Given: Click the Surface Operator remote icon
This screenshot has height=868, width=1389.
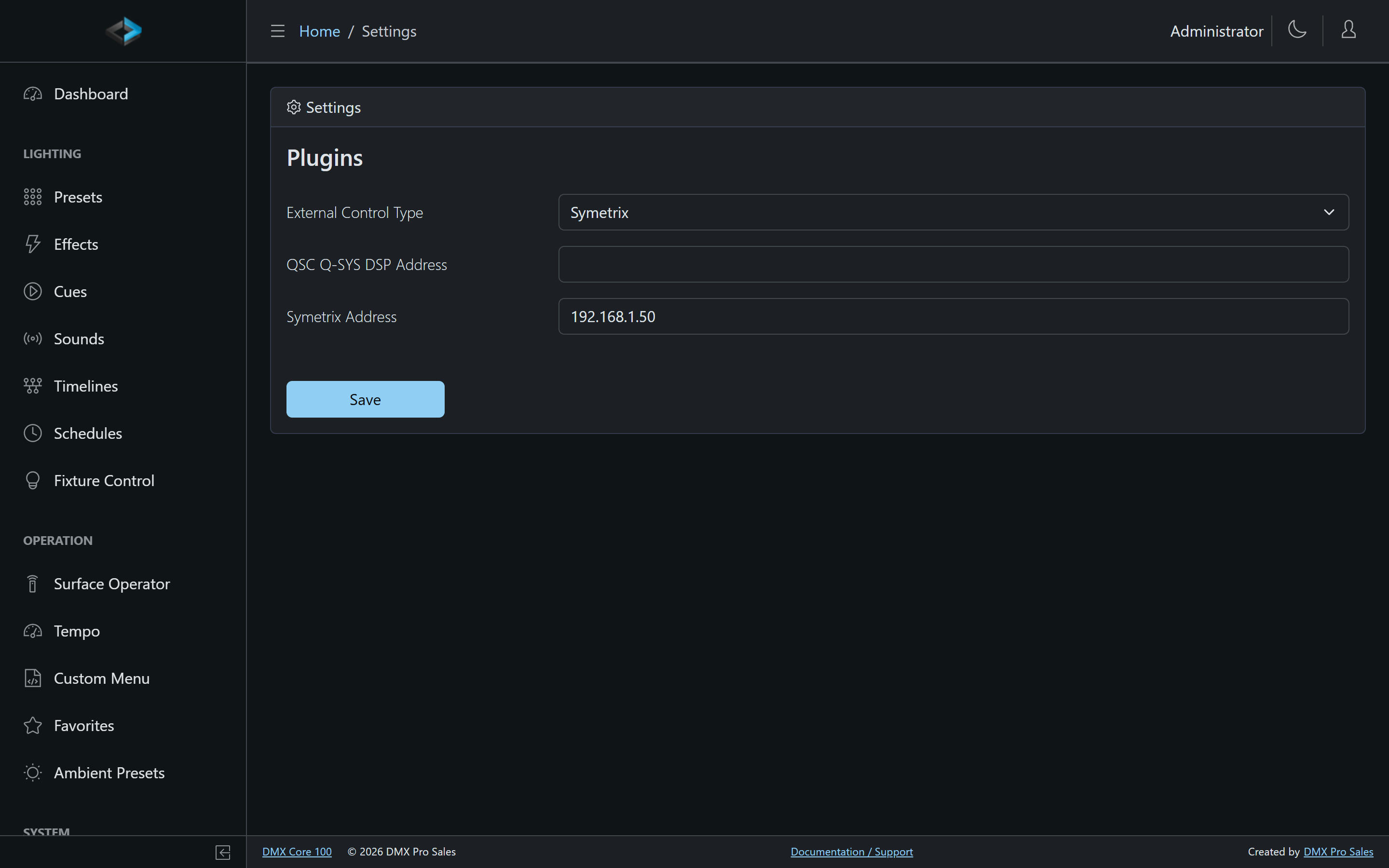Looking at the screenshot, I should click(x=33, y=584).
